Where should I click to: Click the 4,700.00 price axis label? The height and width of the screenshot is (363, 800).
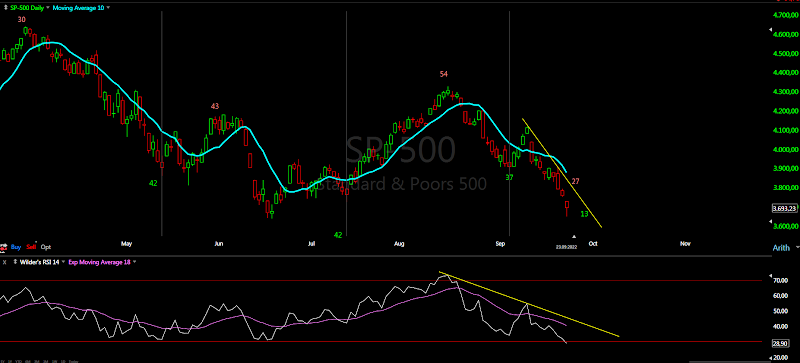(x=785, y=16)
